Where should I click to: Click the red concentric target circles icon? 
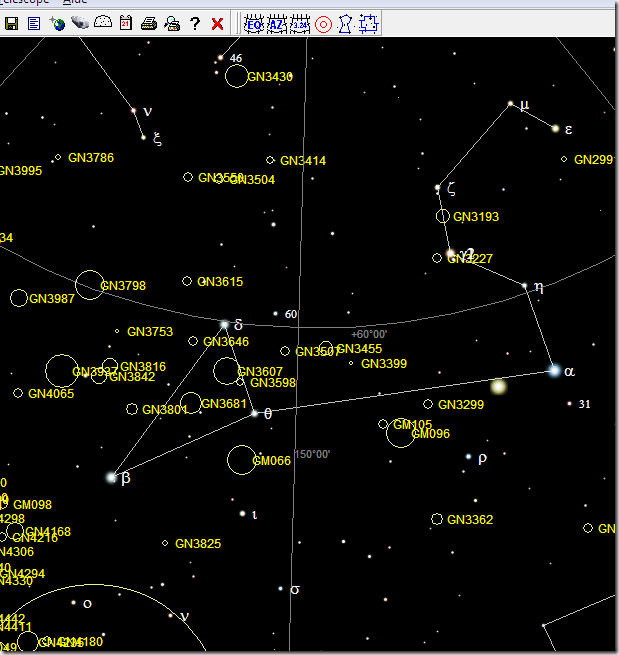(x=323, y=25)
